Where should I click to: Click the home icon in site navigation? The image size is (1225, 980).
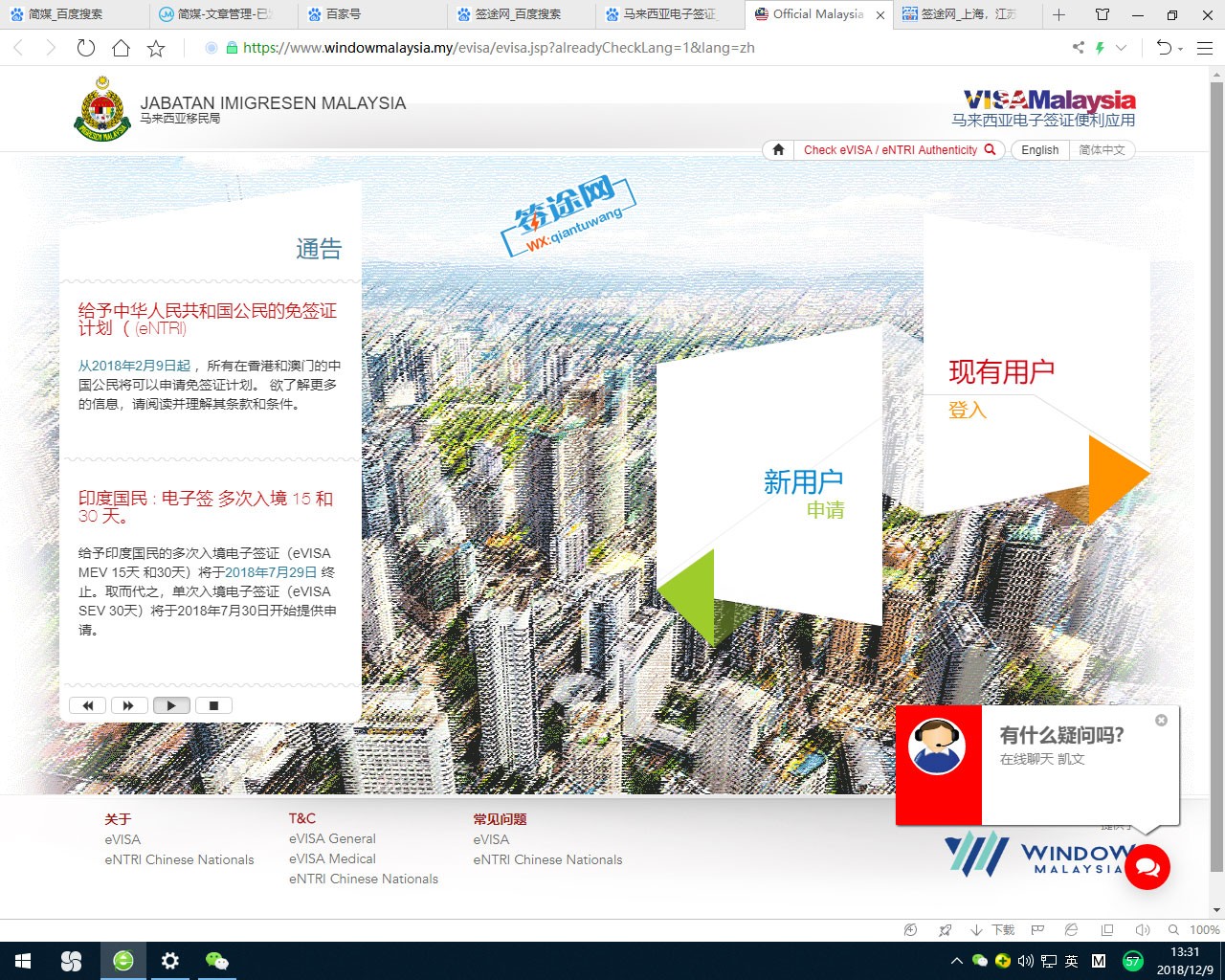pos(778,149)
